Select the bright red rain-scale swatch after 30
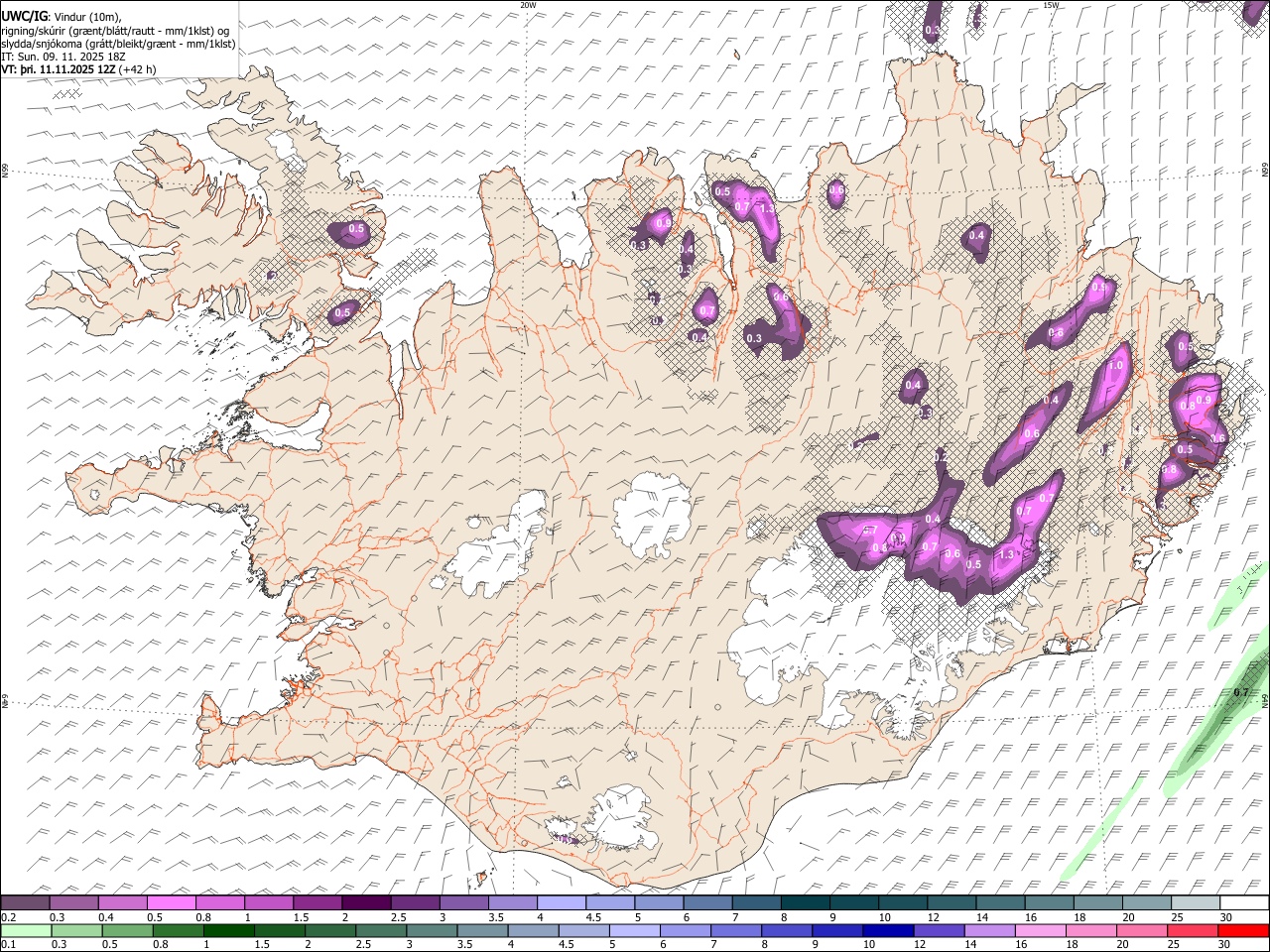 pos(1242,930)
